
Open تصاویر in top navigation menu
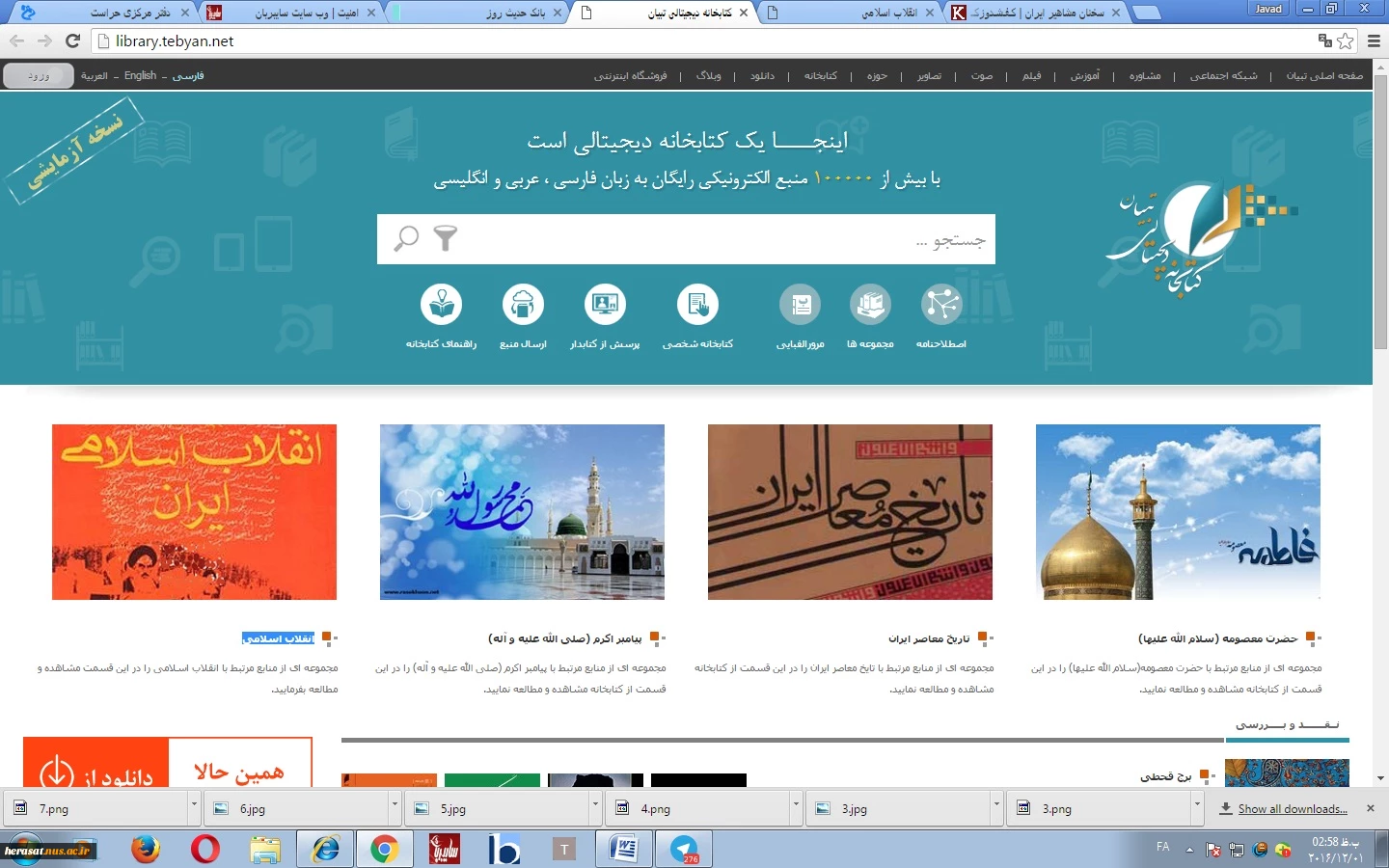929,75
